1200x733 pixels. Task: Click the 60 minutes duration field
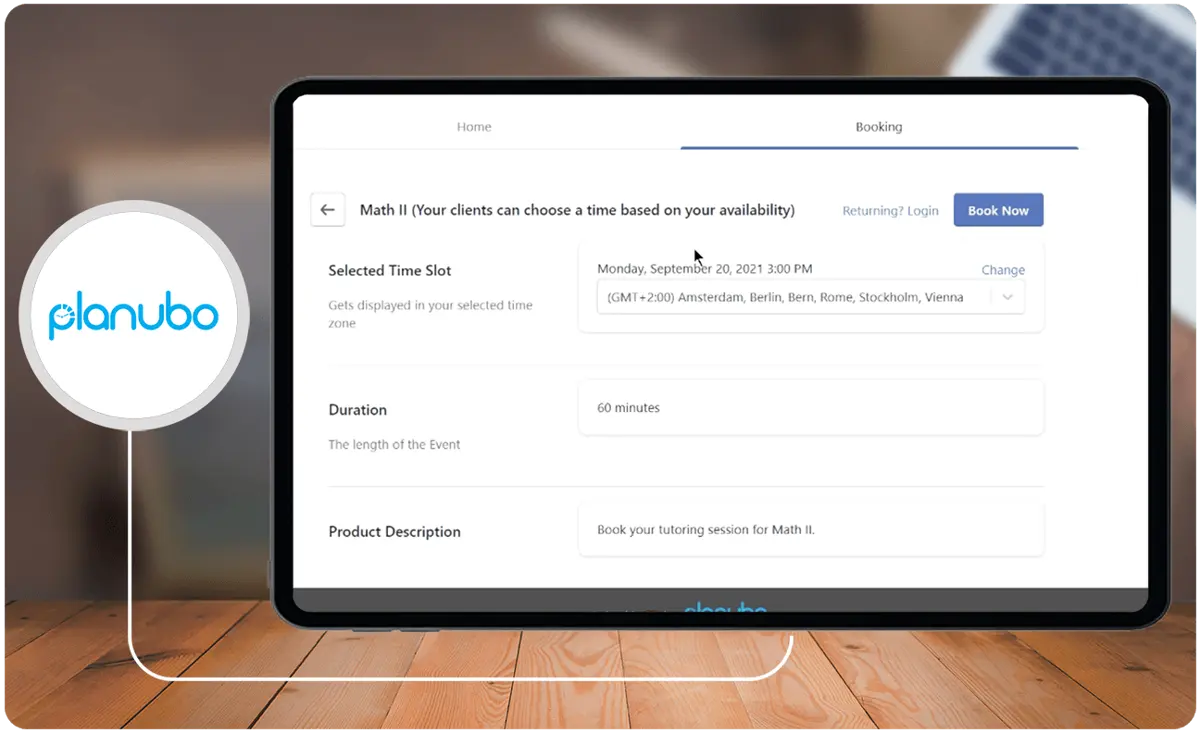pos(811,408)
